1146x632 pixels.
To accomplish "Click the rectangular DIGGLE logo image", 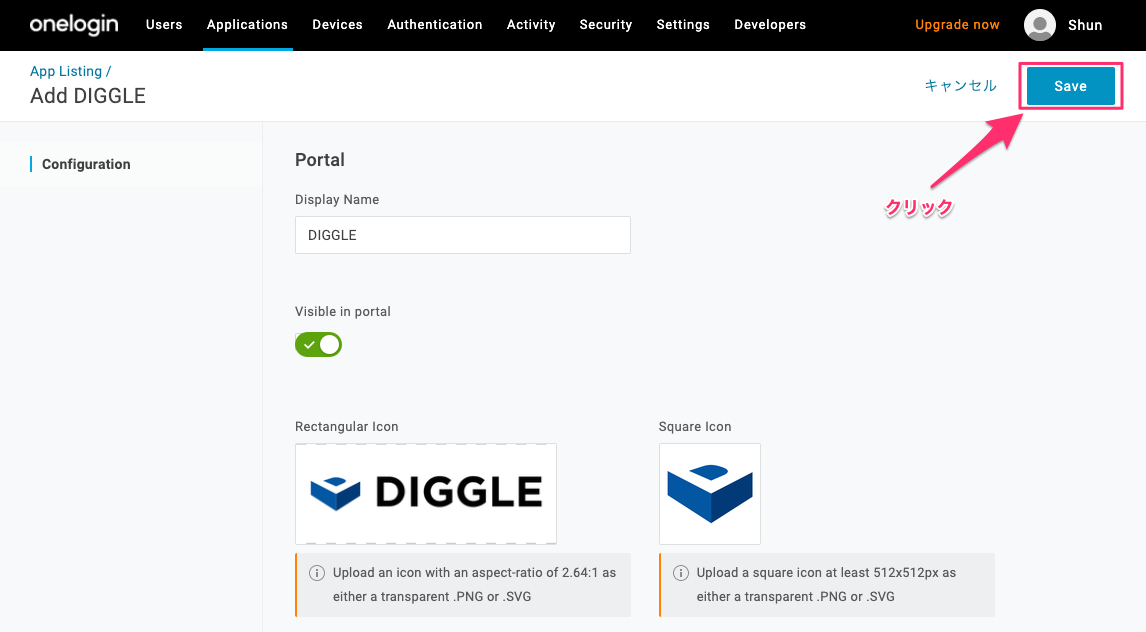I will (426, 493).
